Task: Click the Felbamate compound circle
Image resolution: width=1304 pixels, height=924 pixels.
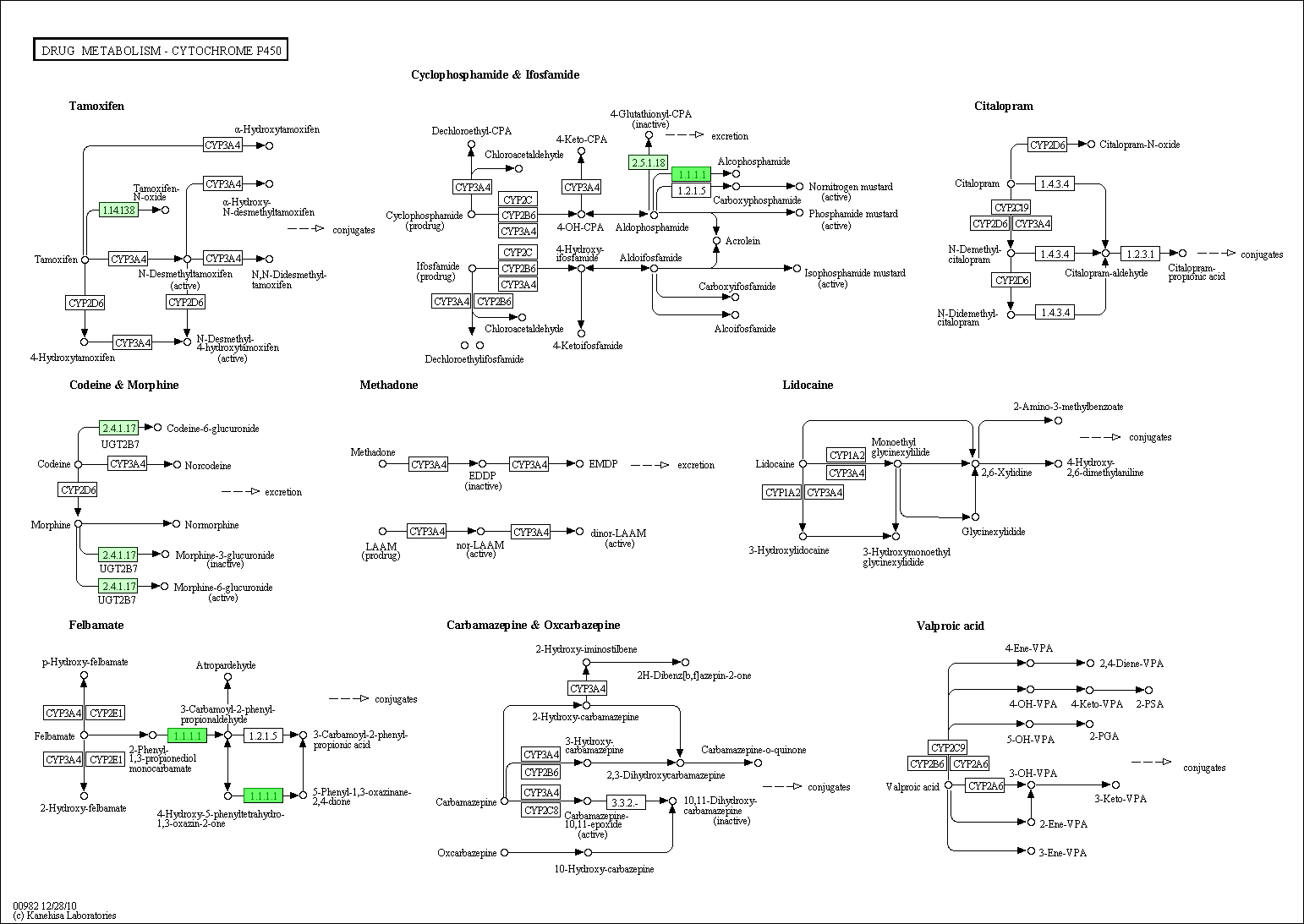Action: coord(84,735)
